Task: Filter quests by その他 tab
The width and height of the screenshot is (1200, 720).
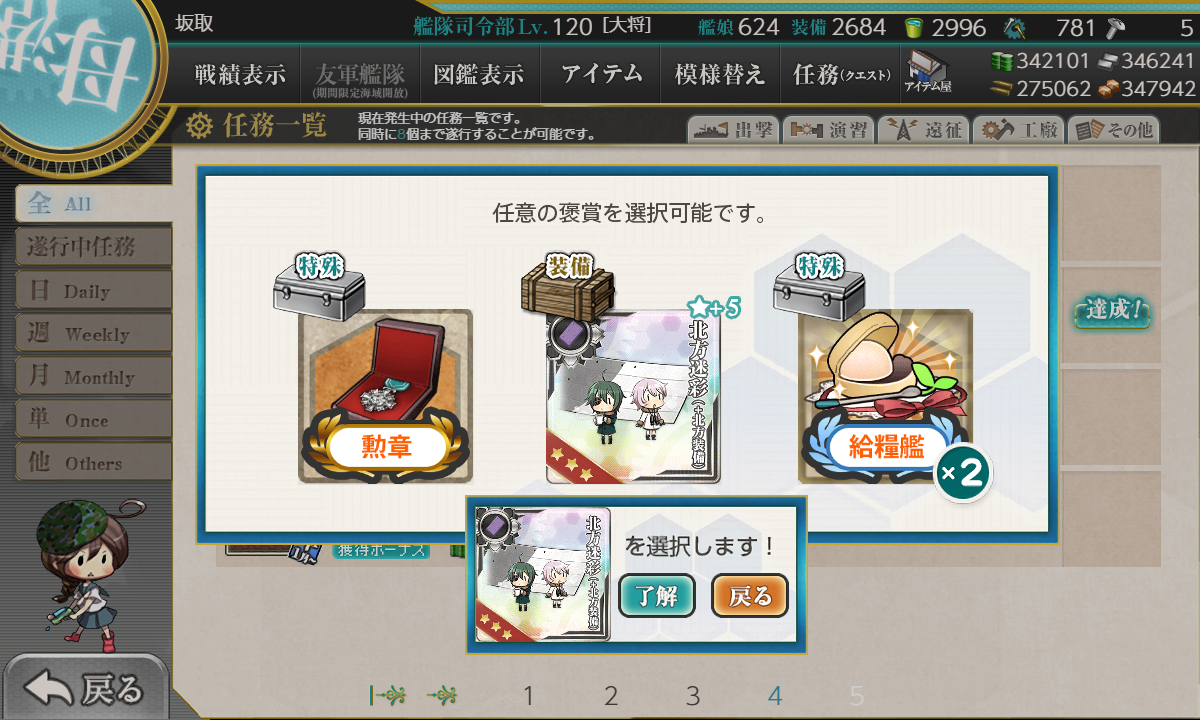Action: click(1113, 130)
